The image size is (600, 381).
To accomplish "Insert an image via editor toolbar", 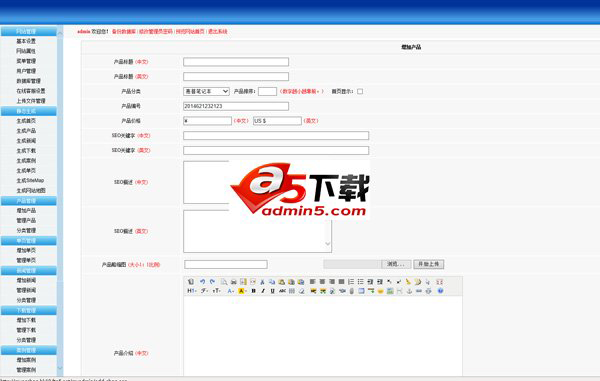I will point(313,291).
